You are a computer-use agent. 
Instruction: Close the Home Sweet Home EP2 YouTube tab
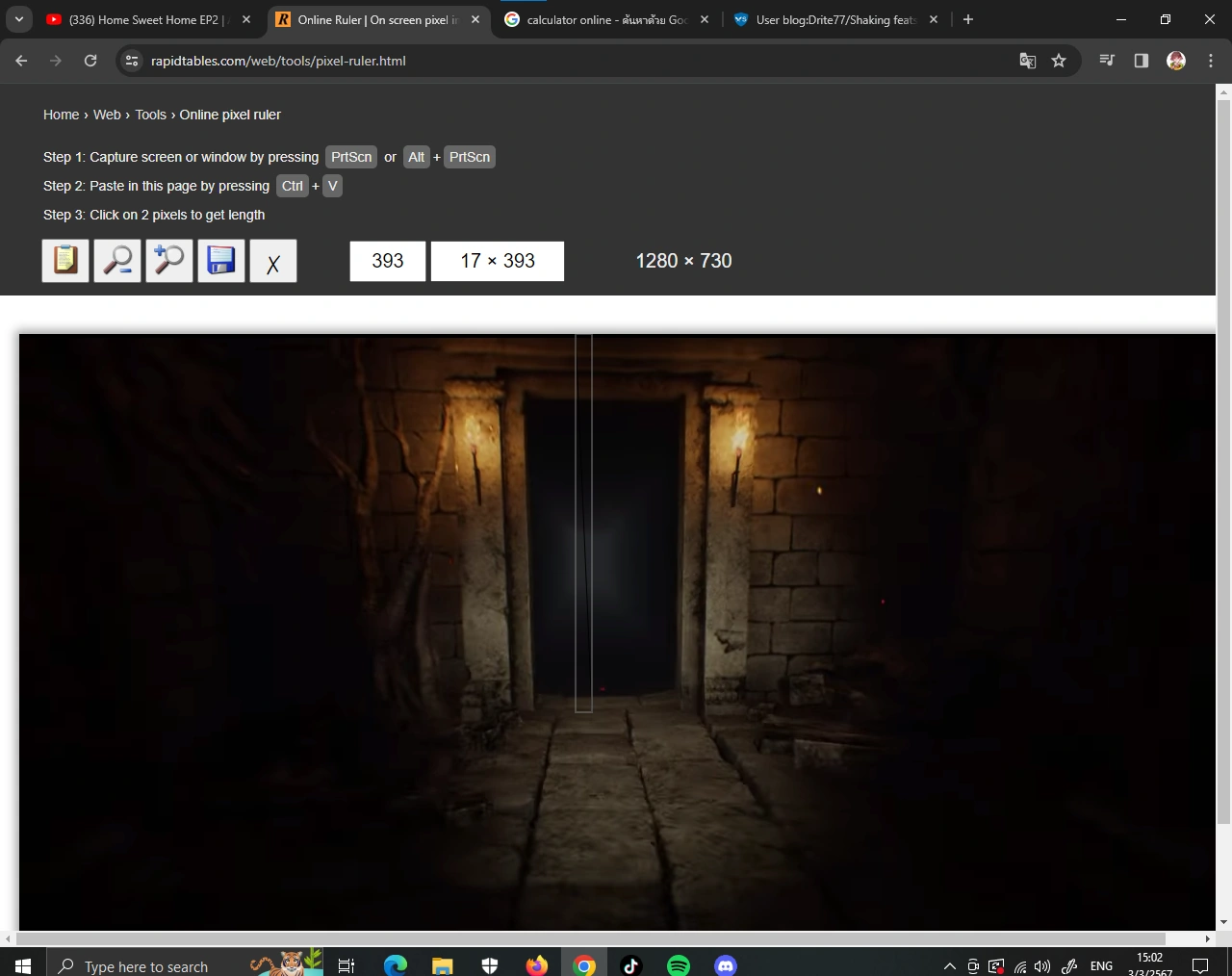(x=246, y=19)
